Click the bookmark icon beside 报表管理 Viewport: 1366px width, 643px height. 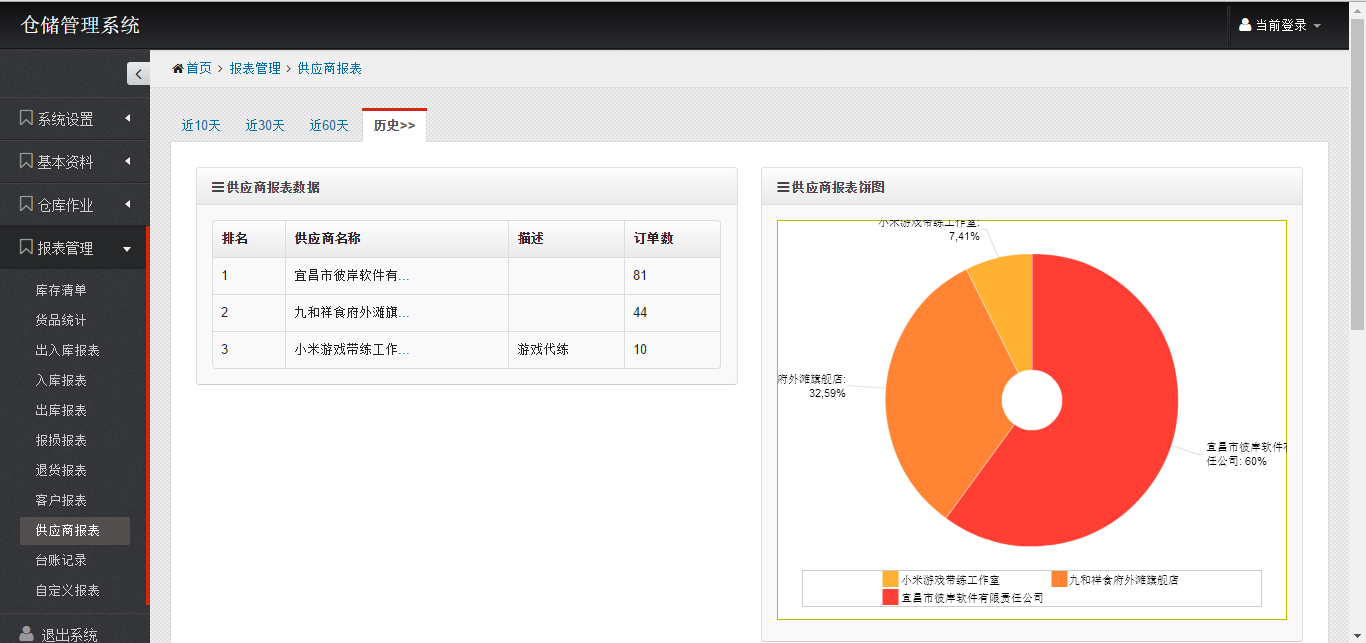25,247
